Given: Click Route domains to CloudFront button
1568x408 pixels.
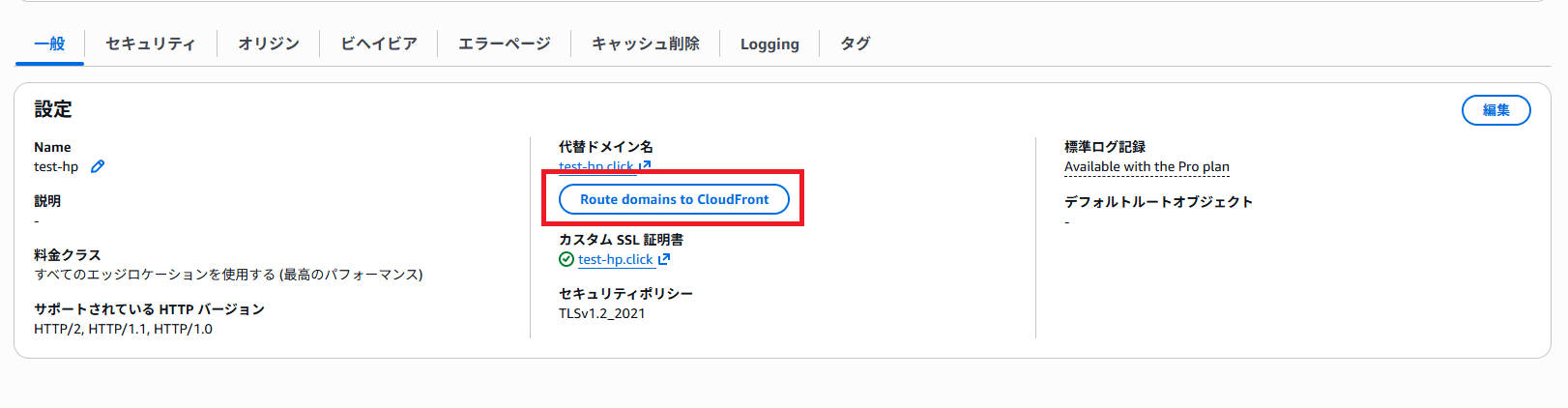Looking at the screenshot, I should point(674,199).
